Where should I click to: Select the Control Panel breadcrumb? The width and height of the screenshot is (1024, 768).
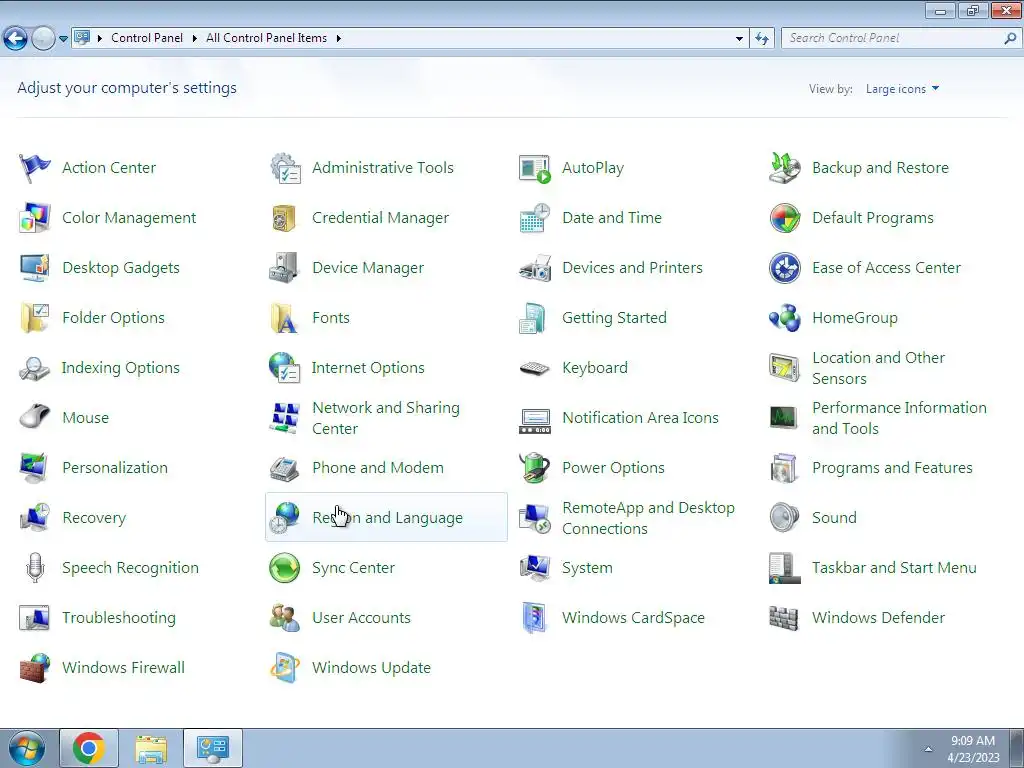(x=147, y=38)
